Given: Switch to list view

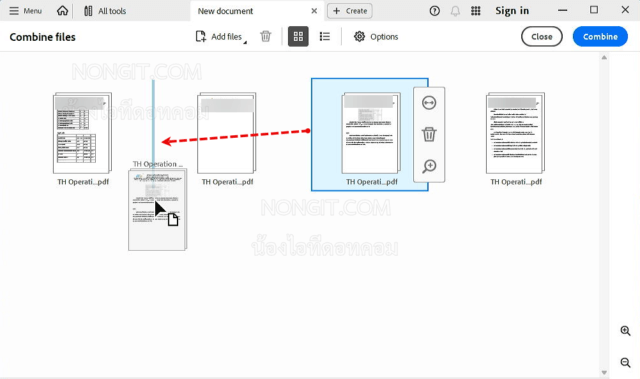Looking at the screenshot, I should (x=325, y=36).
